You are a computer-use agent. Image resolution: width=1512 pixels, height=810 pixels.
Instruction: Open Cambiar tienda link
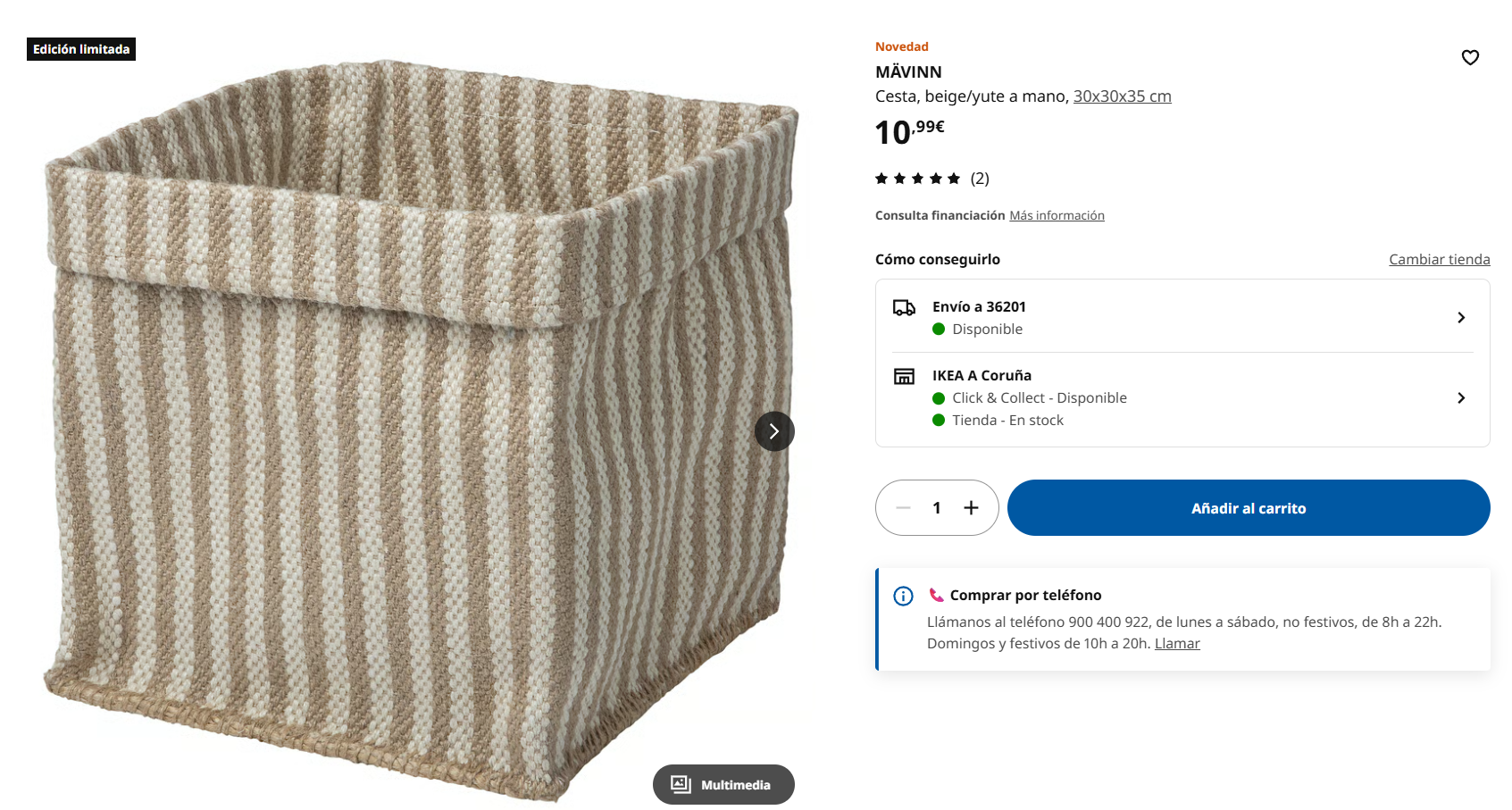[1439, 259]
